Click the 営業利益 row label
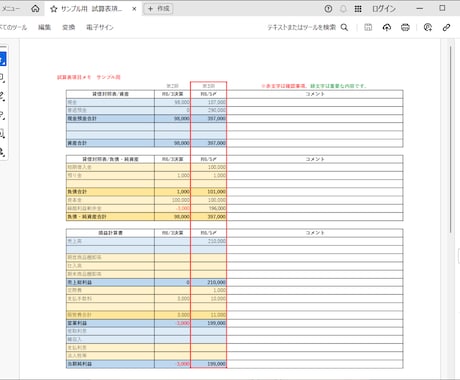Viewport: 460px width, 380px height. pyautogui.click(x=77, y=323)
